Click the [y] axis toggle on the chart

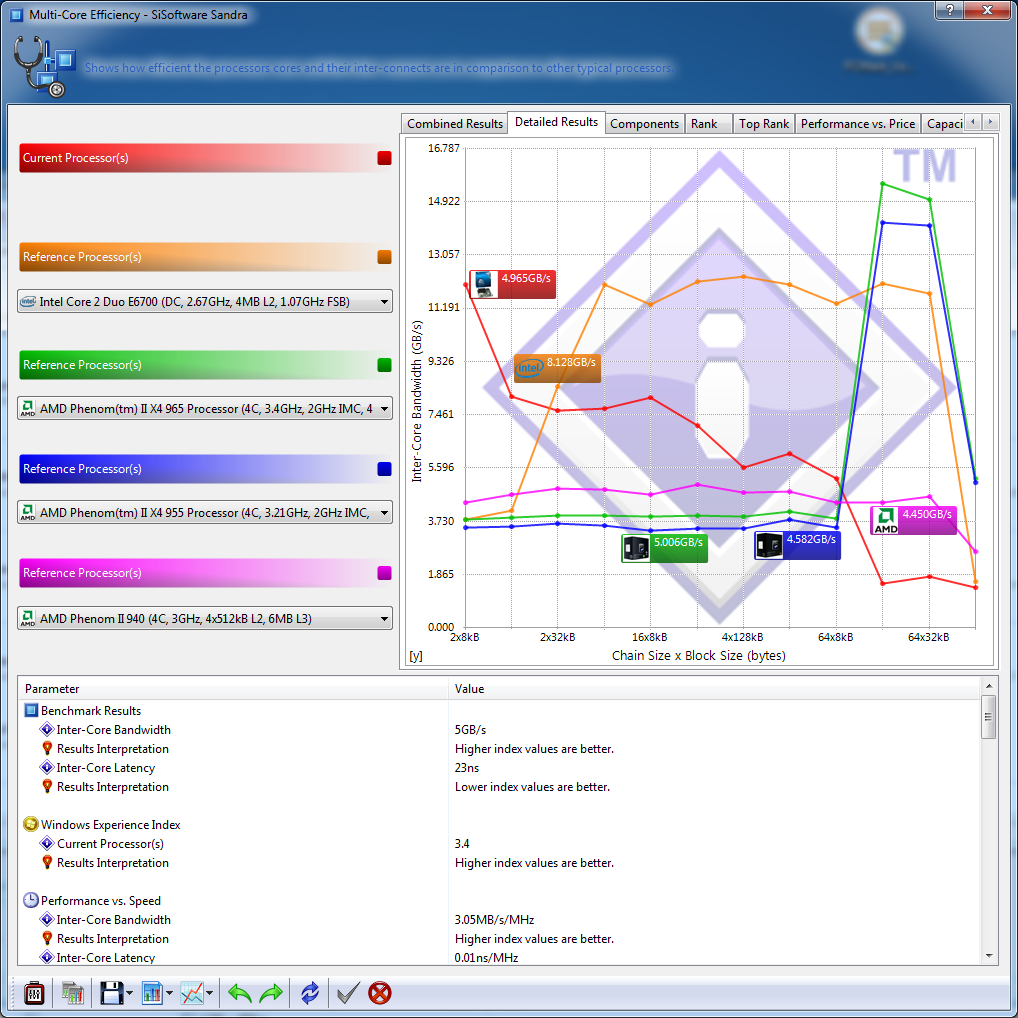[x=416, y=656]
